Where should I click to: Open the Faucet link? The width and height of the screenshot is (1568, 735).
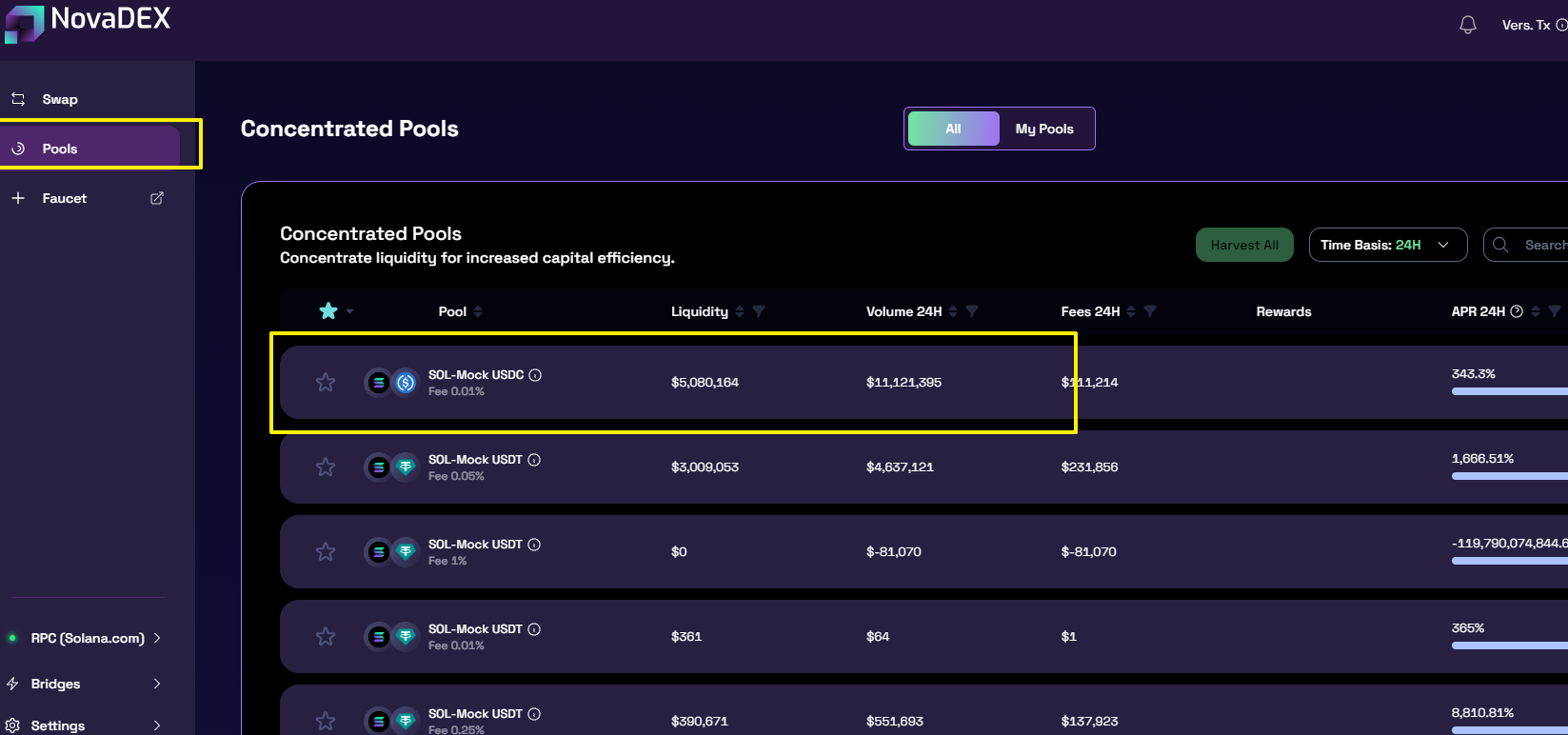pos(64,198)
